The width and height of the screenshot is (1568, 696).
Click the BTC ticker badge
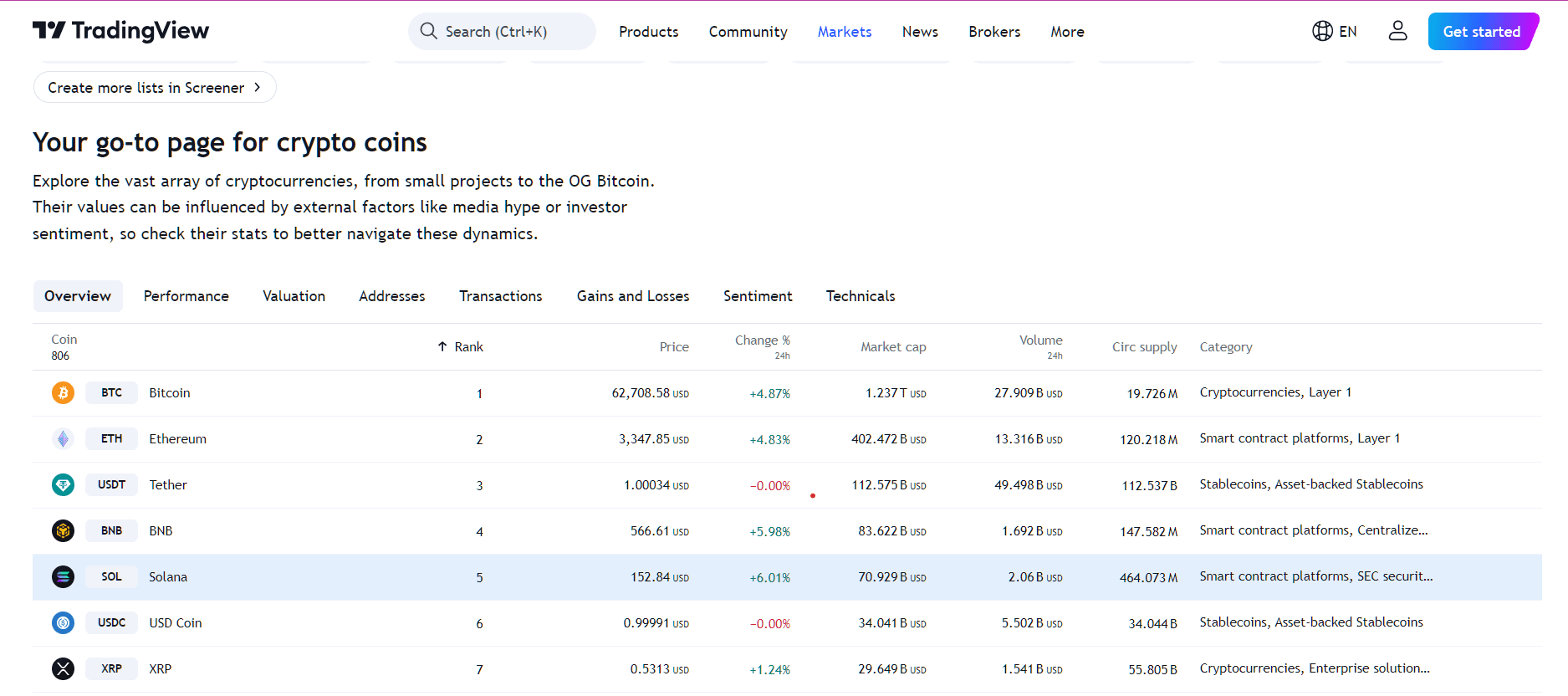click(111, 393)
